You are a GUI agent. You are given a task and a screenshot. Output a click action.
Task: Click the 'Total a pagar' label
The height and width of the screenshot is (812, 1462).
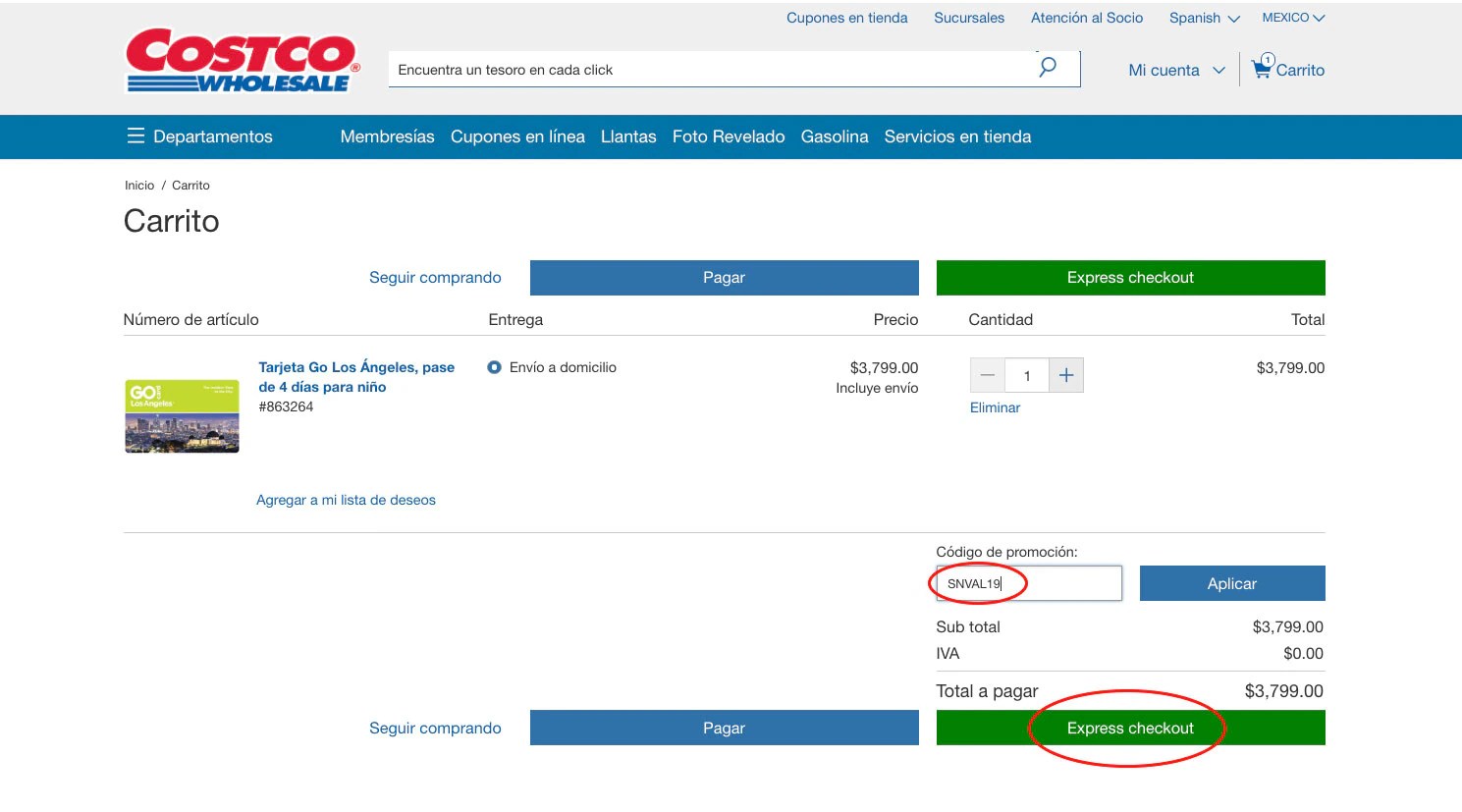987,691
